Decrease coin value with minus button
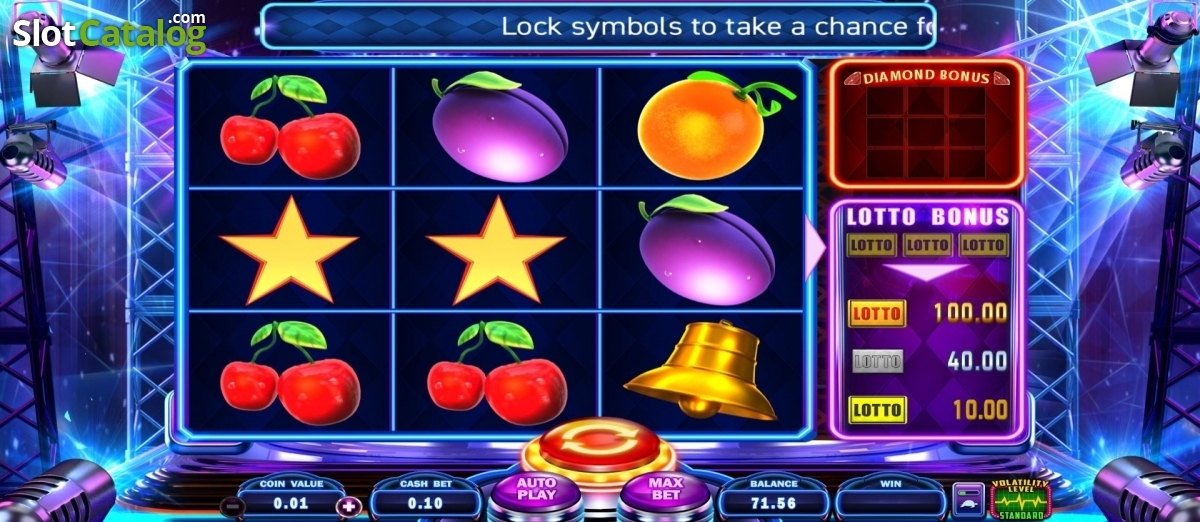Screen dimensions: 1200x522 click(231, 506)
